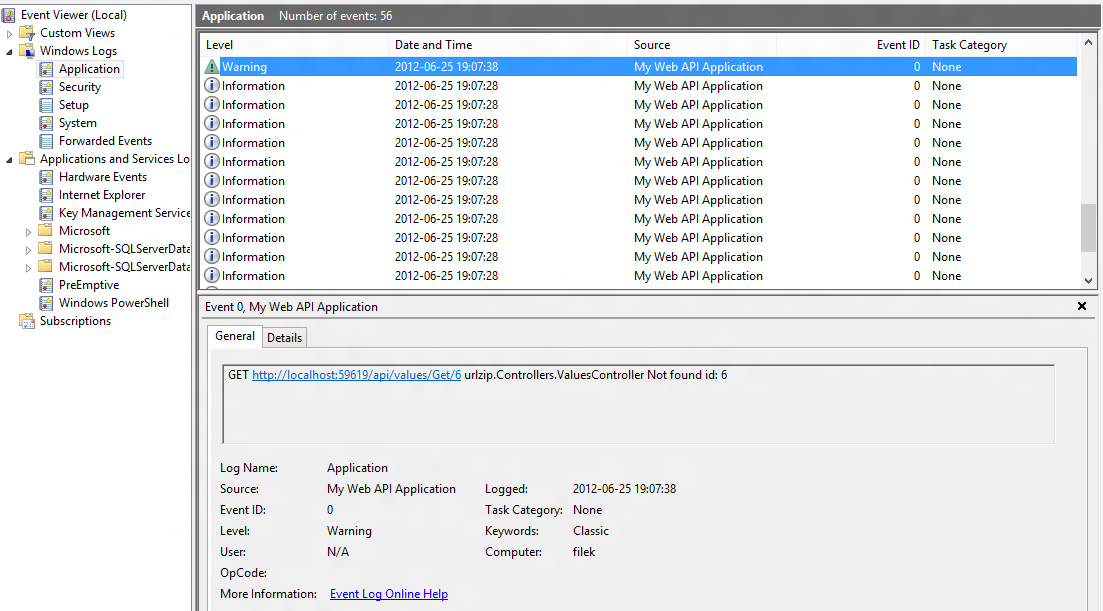The image size is (1103, 611).
Task: Sort by Date and Time column header
Action: coord(507,45)
